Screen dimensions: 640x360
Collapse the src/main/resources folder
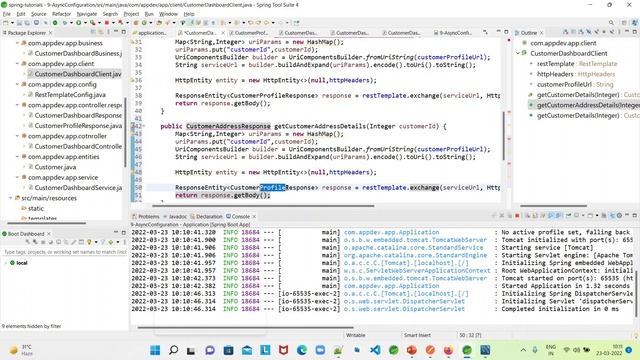(11, 198)
